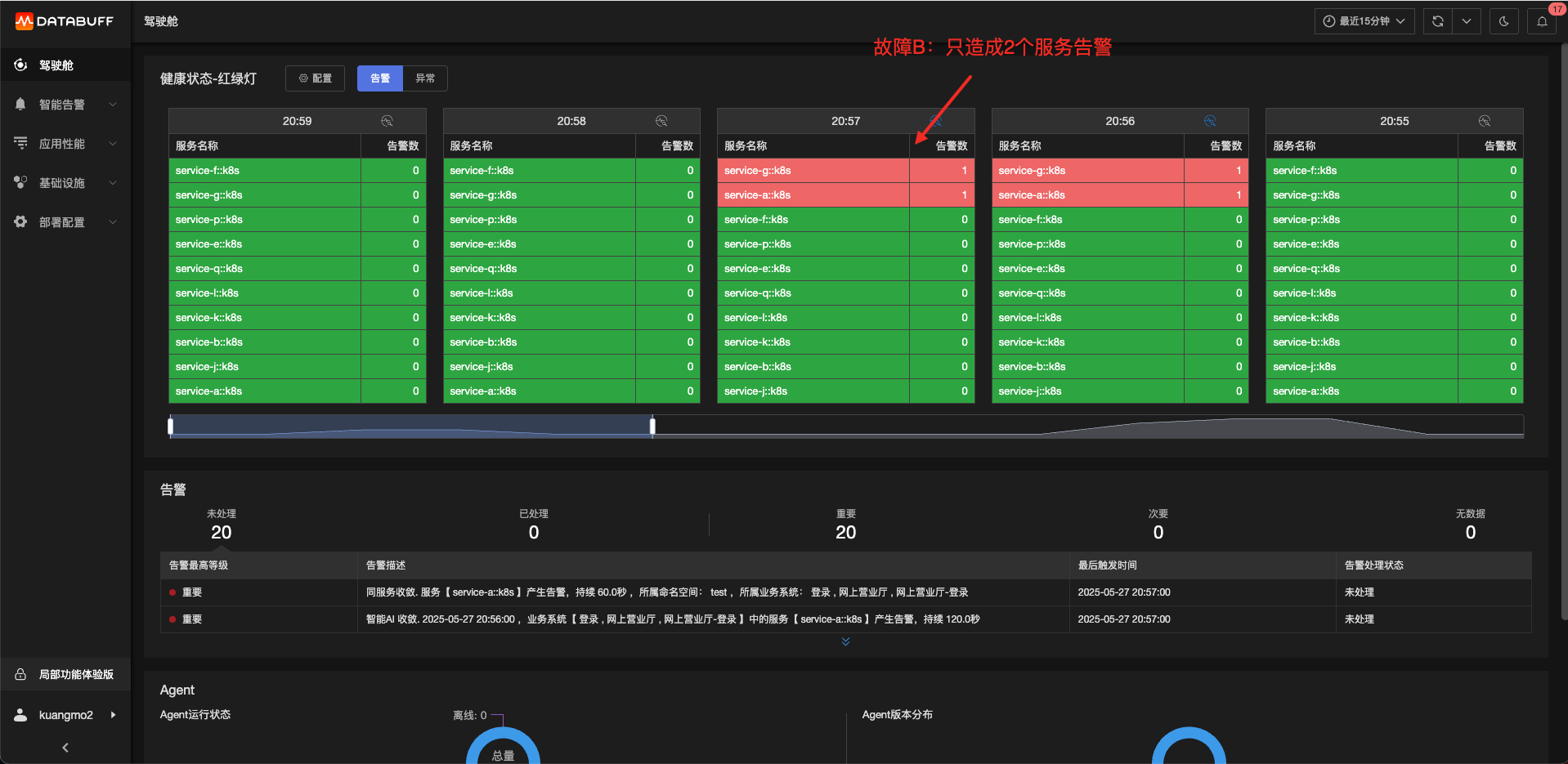Select the 驾驶舱 menu item

click(65, 65)
